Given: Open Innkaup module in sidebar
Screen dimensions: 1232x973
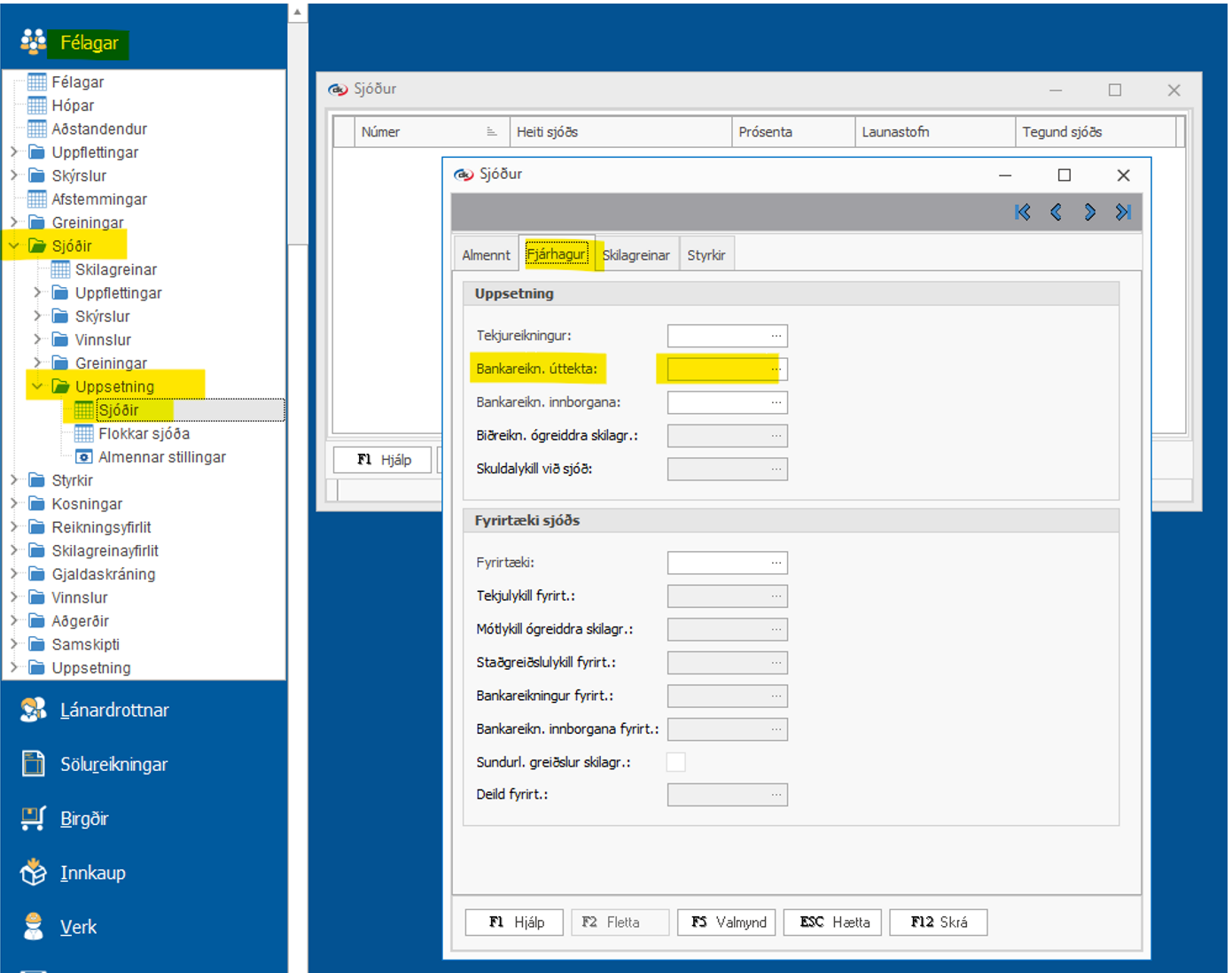Looking at the screenshot, I should click(92, 873).
